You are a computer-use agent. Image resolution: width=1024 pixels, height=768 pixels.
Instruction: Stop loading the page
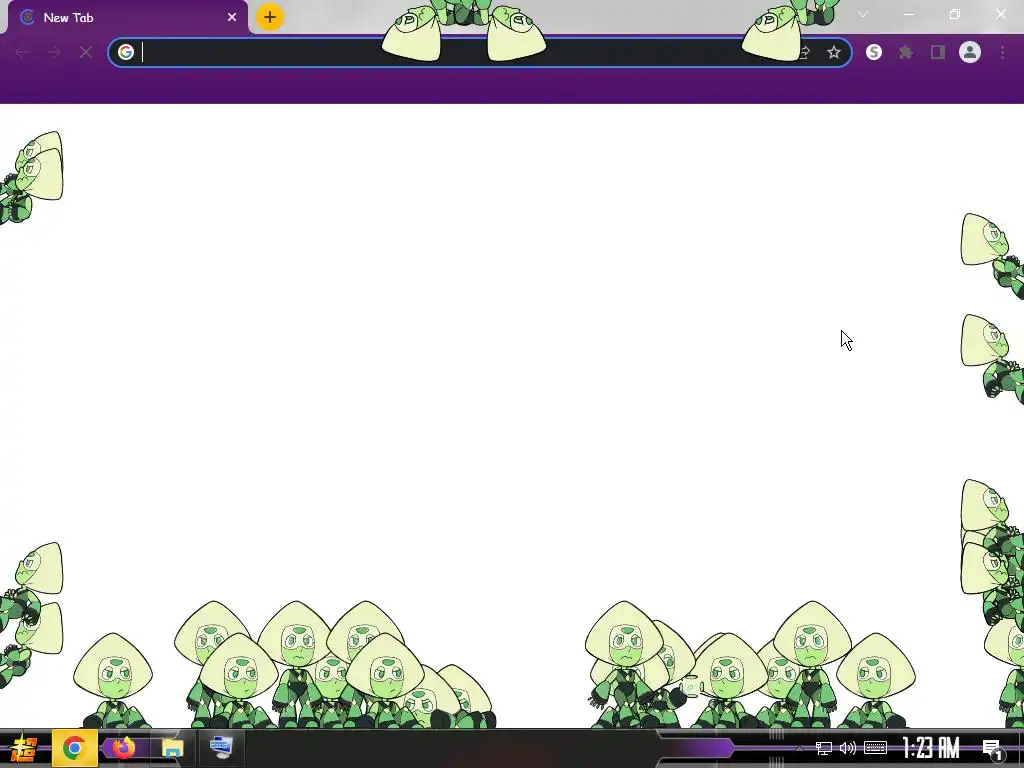tap(86, 52)
